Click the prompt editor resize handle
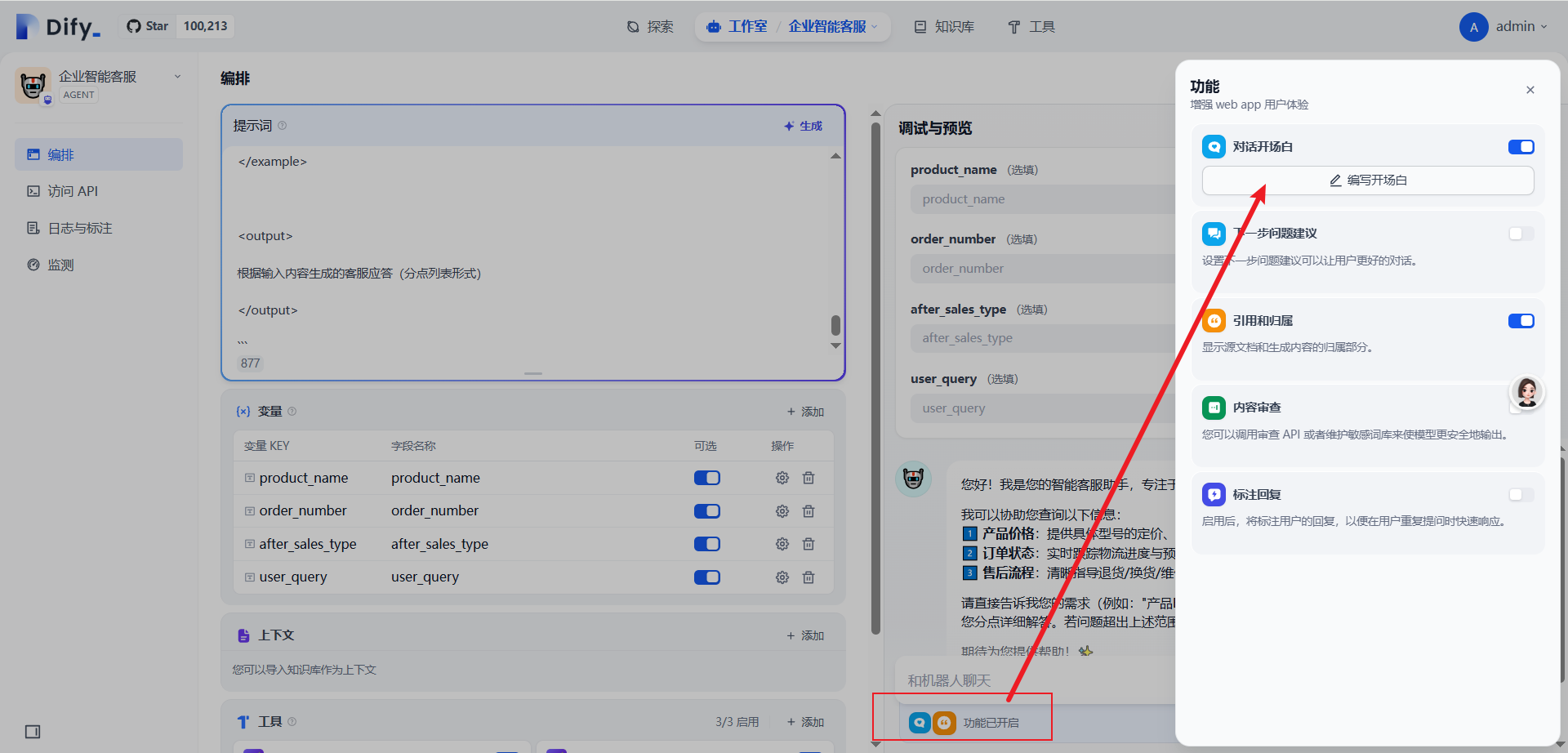Image resolution: width=1568 pixels, height=753 pixels. pos(533,373)
